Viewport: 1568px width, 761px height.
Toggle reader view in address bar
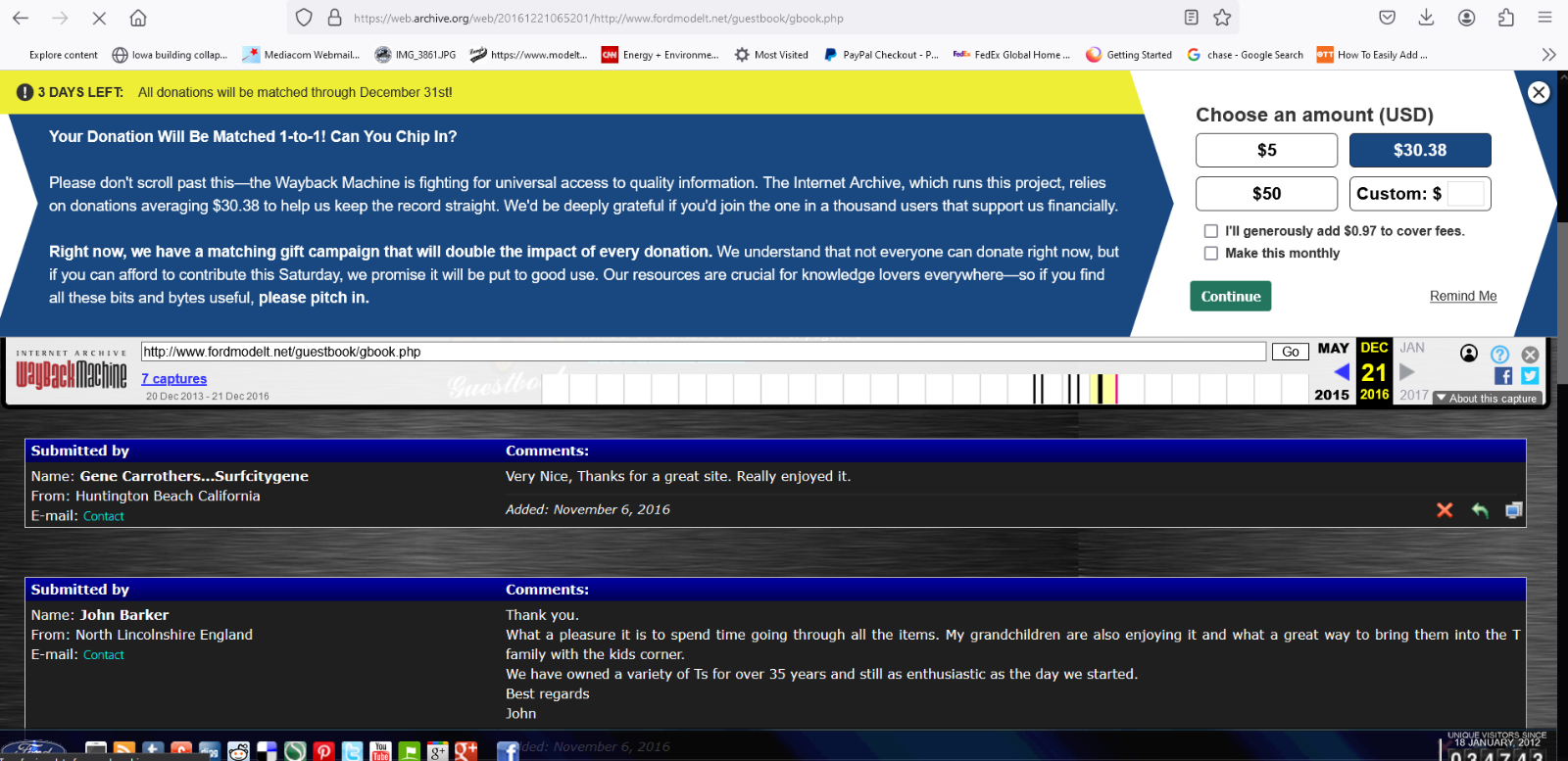click(x=1191, y=18)
